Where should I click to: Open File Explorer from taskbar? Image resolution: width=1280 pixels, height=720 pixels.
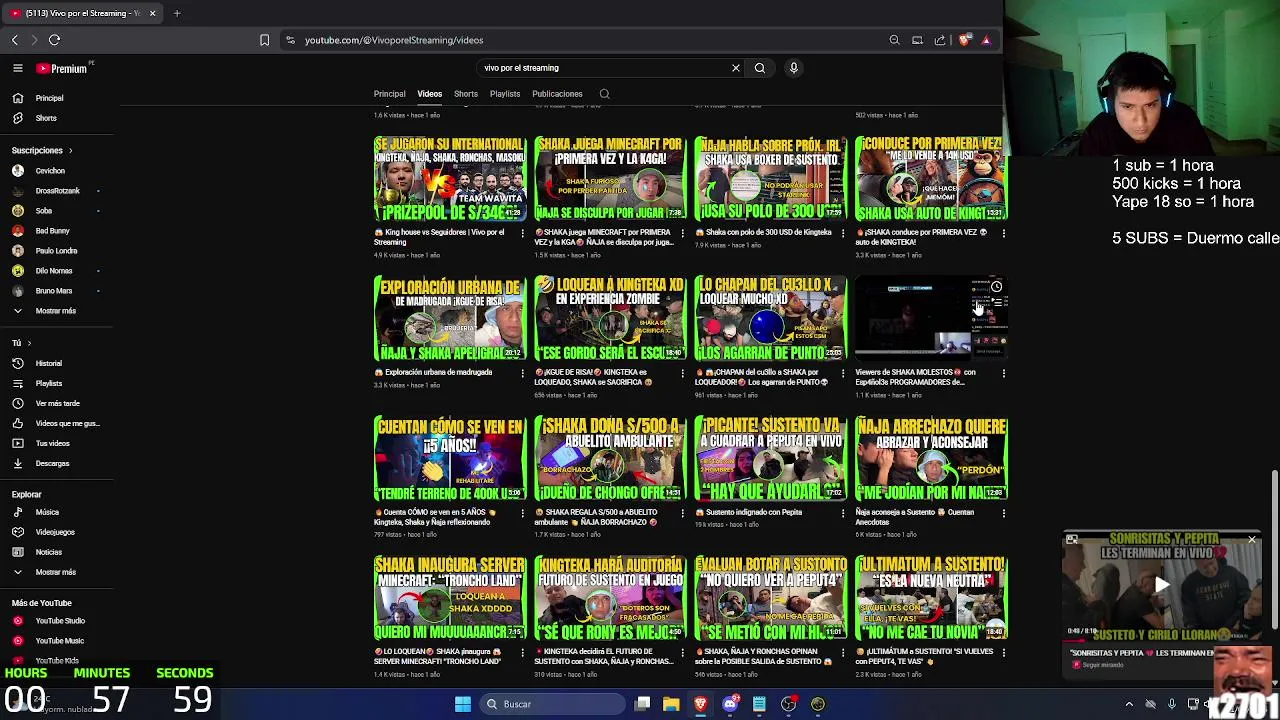click(x=671, y=704)
